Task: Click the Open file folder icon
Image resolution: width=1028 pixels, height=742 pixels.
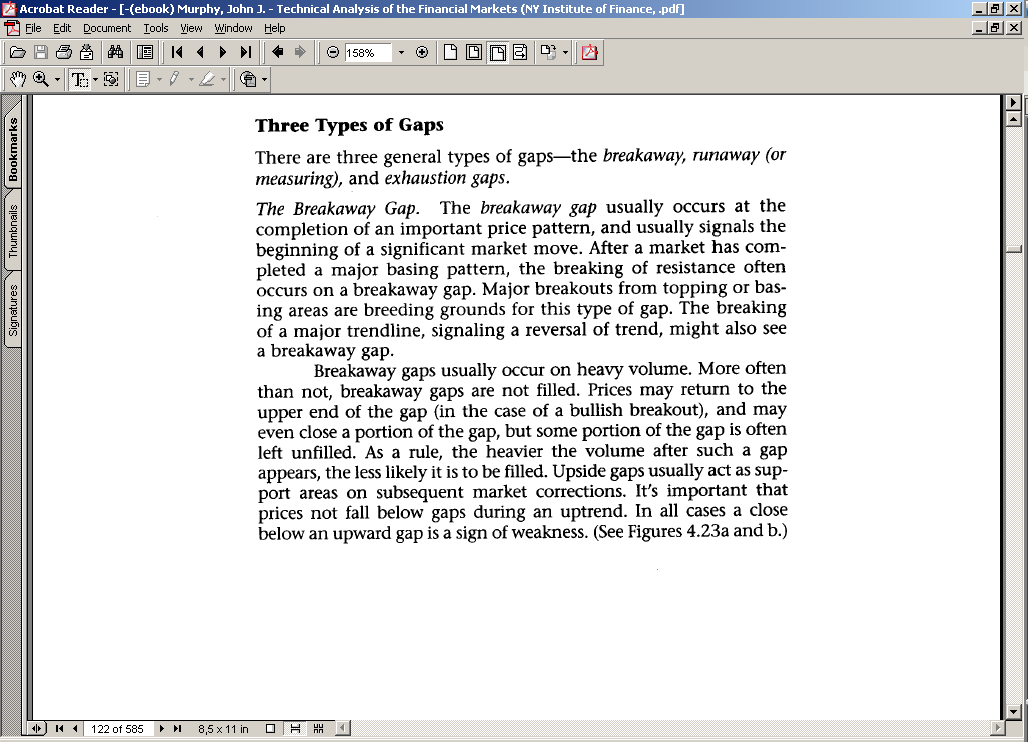Action: point(18,52)
